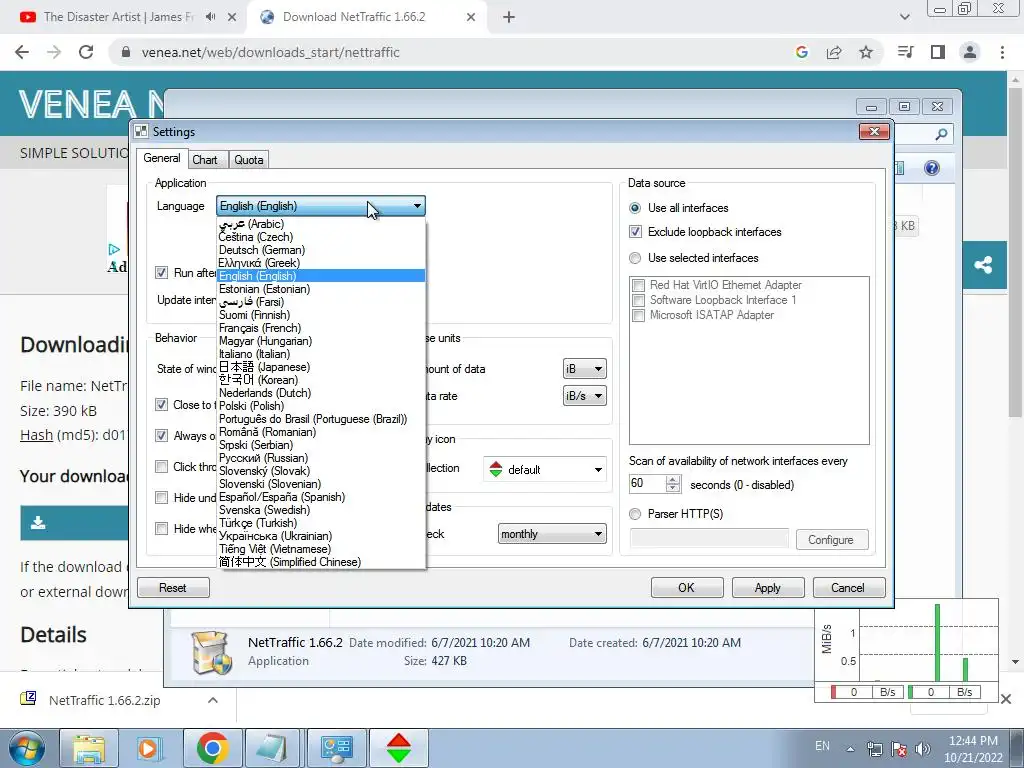Select Polski (Polish) language

pos(321,406)
